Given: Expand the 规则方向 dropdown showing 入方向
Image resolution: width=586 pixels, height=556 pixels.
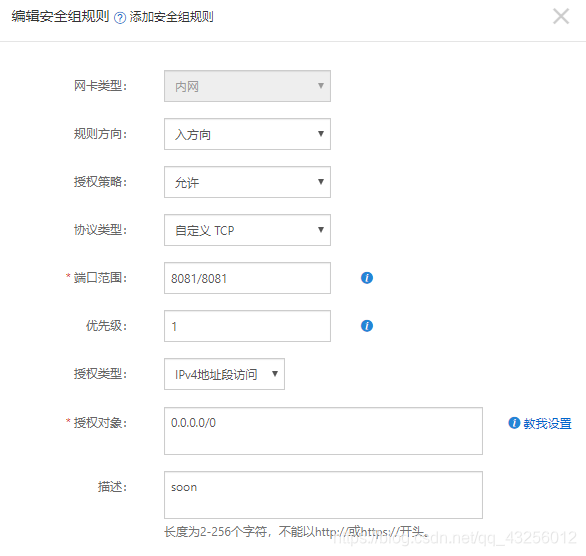Looking at the screenshot, I should tap(247, 134).
